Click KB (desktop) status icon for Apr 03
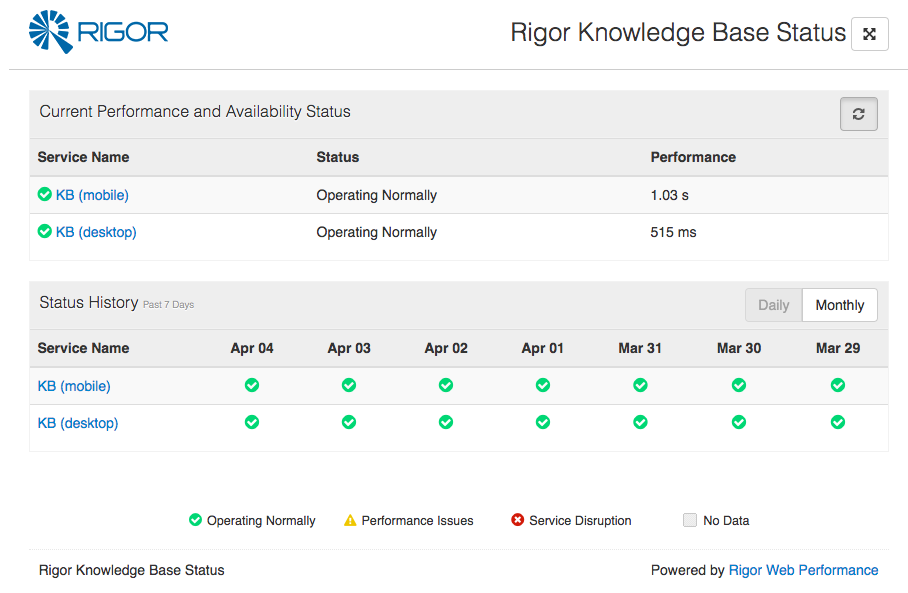908x593 pixels. point(349,422)
